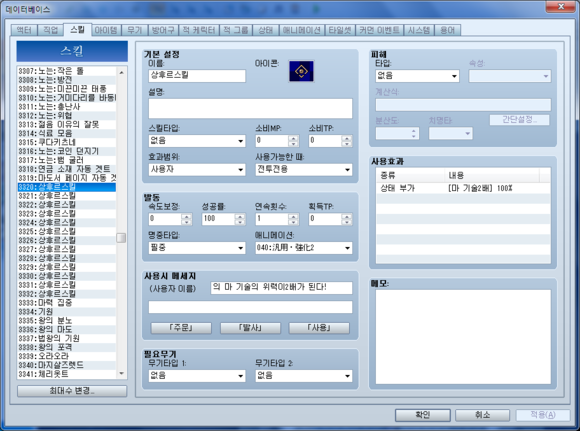Click the 종류 column header
Viewport: 580px width, 431px height.
pos(410,175)
